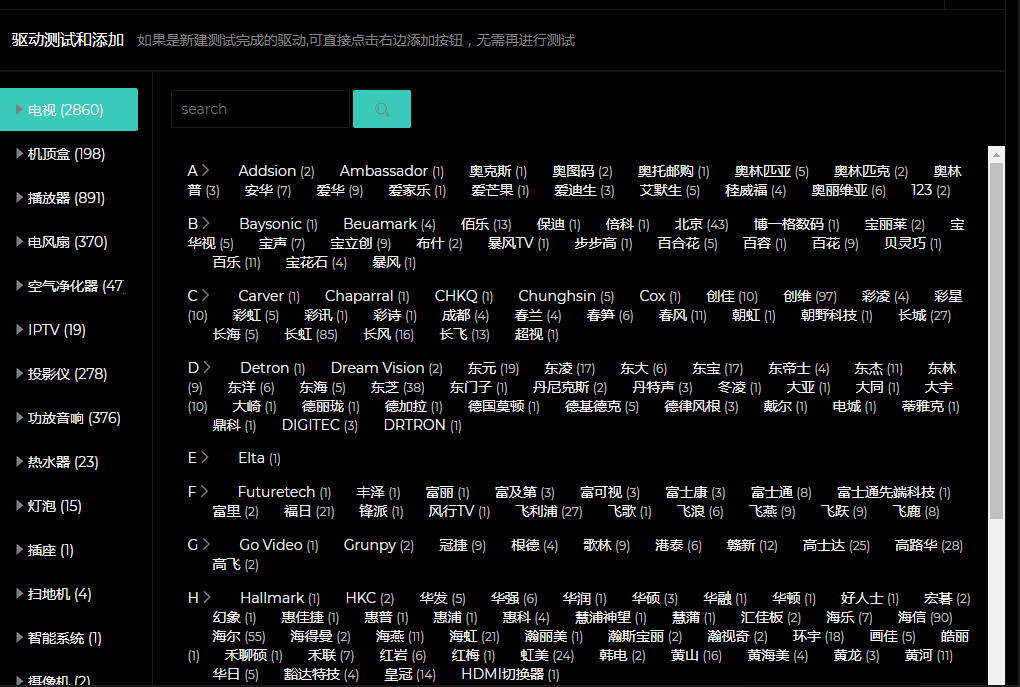Select brand 长虹 (85)

pos(311,334)
